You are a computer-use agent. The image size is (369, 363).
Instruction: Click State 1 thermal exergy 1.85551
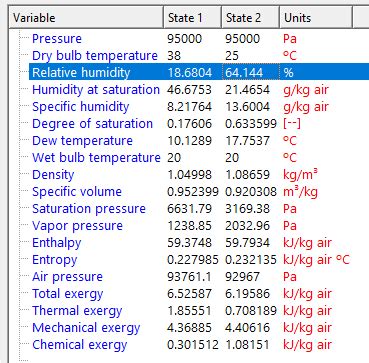[x=189, y=311]
